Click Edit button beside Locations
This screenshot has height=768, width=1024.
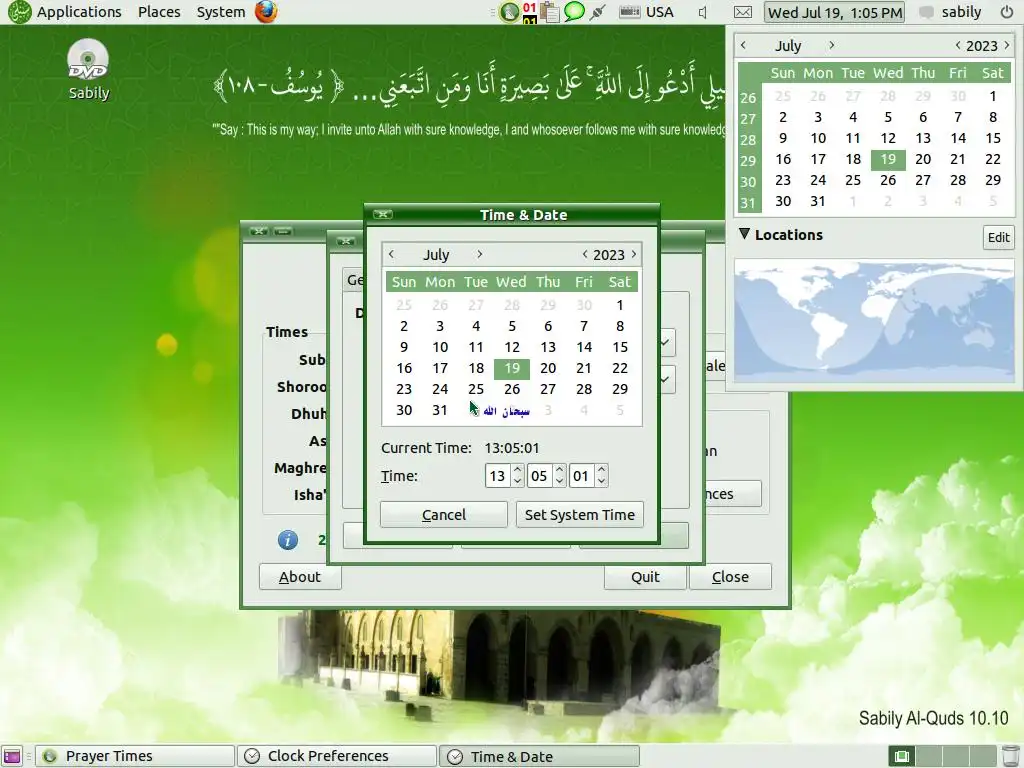pyautogui.click(x=998, y=237)
